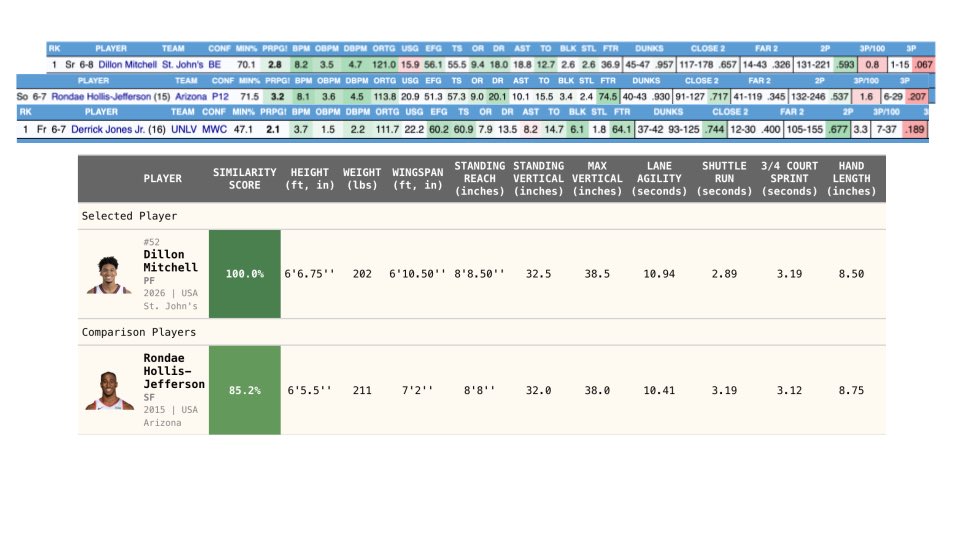Select Derrick Jones Jr.'s 3P percentage .189
The image size is (960, 540).
(x=915, y=129)
